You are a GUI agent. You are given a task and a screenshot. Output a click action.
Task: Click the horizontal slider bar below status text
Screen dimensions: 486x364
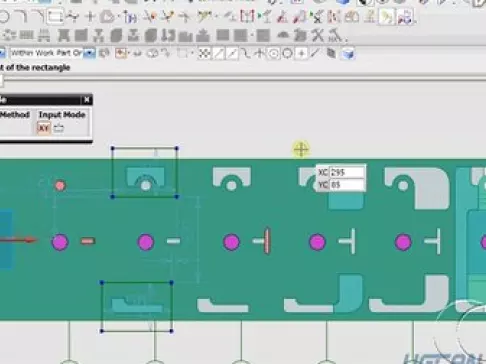[243, 80]
